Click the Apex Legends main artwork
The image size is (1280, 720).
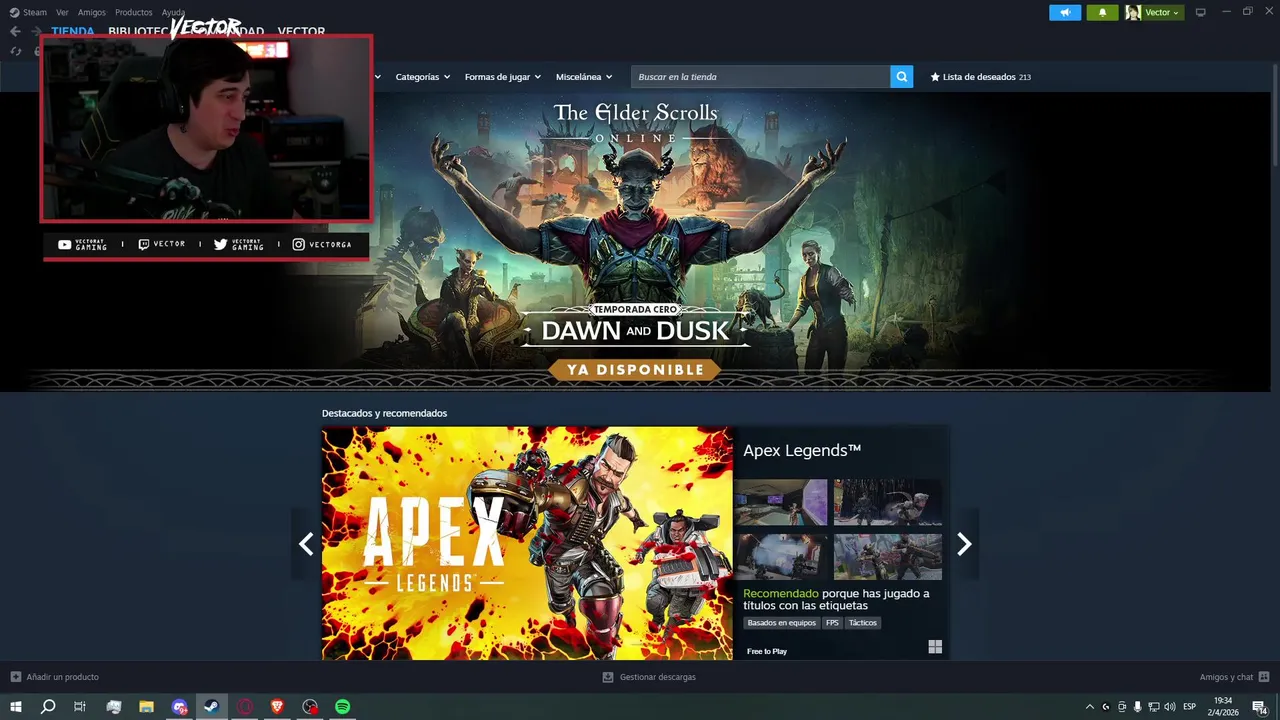click(527, 543)
